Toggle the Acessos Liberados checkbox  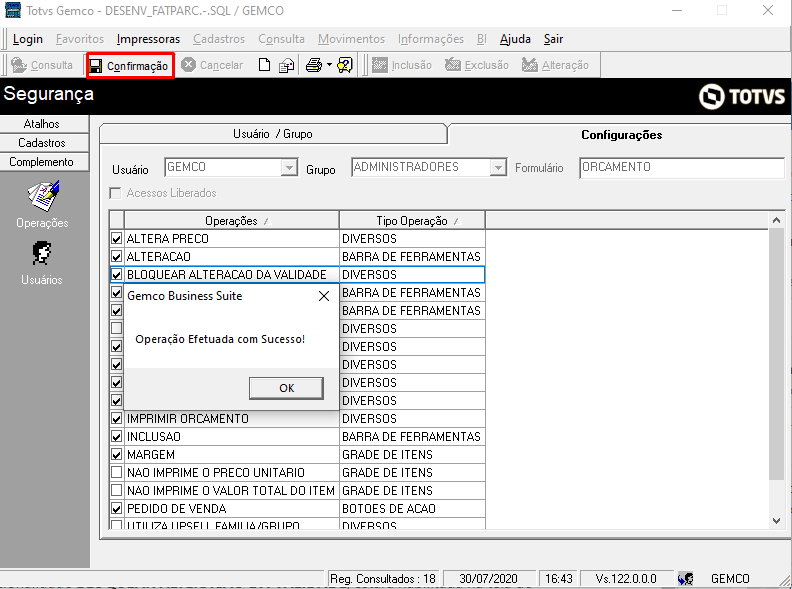click(x=116, y=193)
